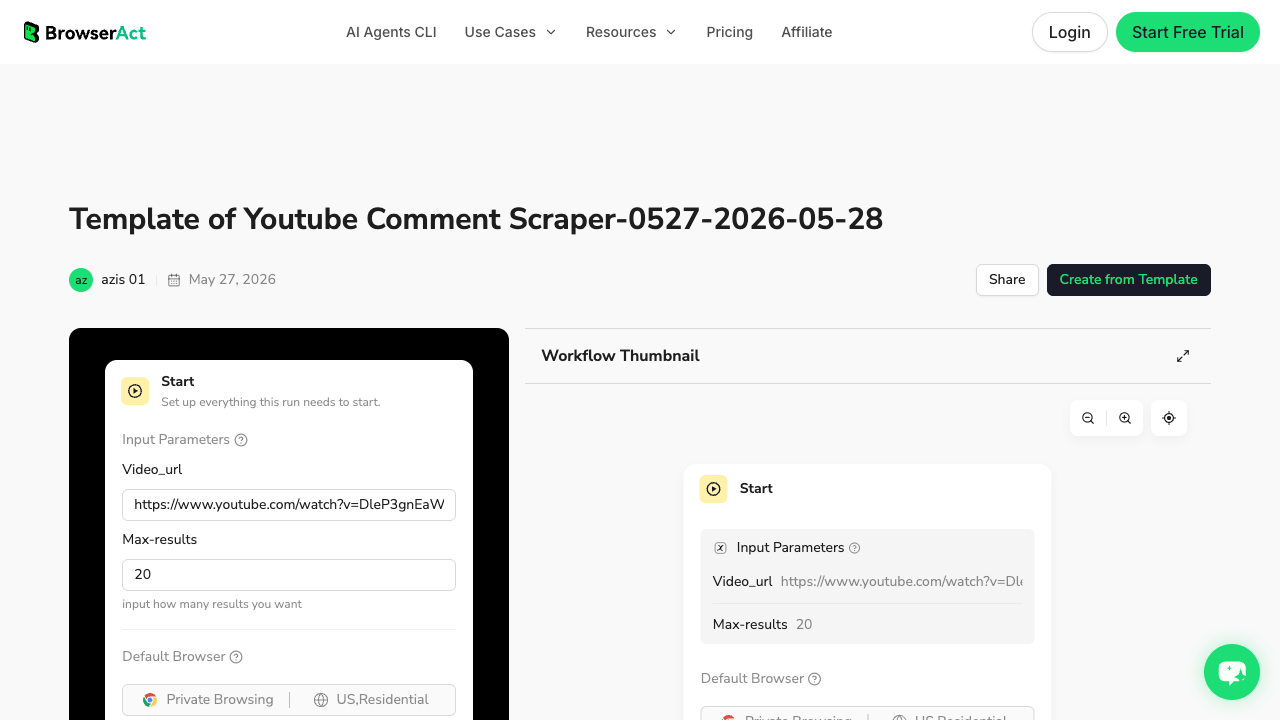The image size is (1280, 720).
Task: Go to the Pricing page
Action: point(729,32)
